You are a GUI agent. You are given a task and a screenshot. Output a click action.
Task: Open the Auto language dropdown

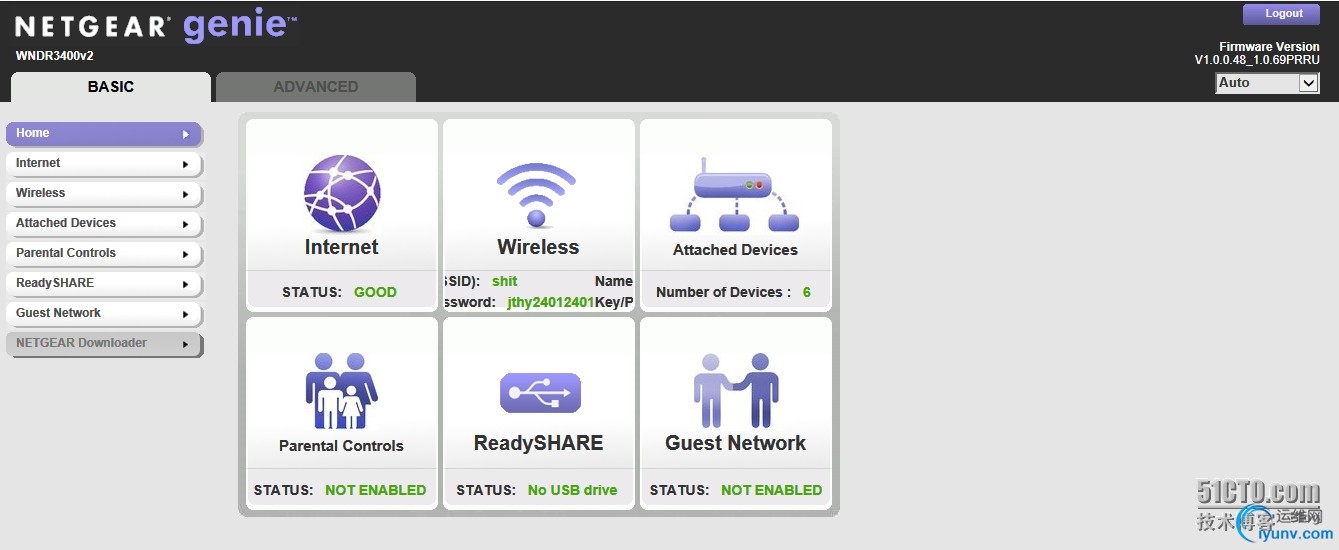[1268, 83]
